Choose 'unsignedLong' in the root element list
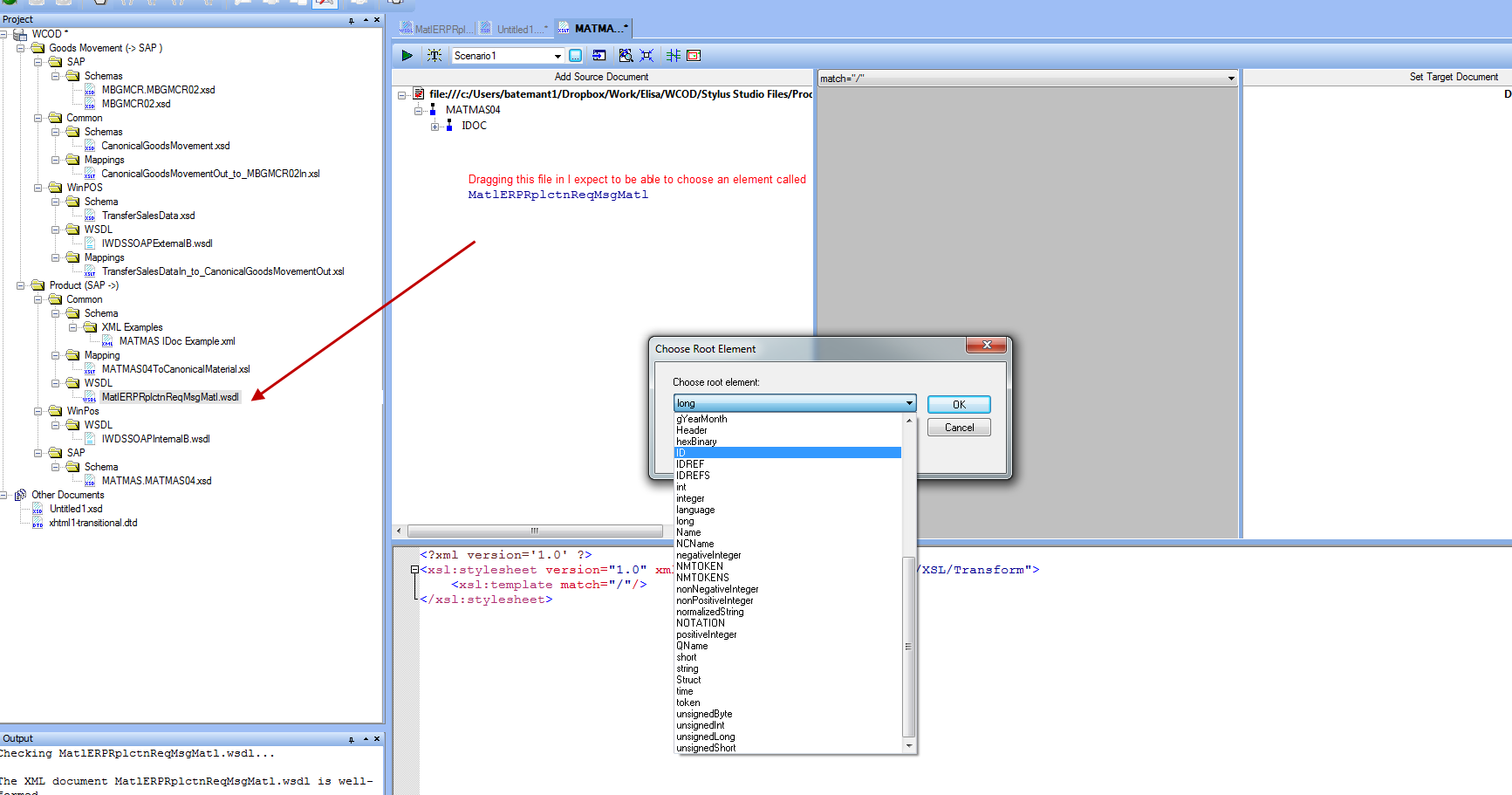Viewport: 1512px width, 795px height. click(788, 737)
